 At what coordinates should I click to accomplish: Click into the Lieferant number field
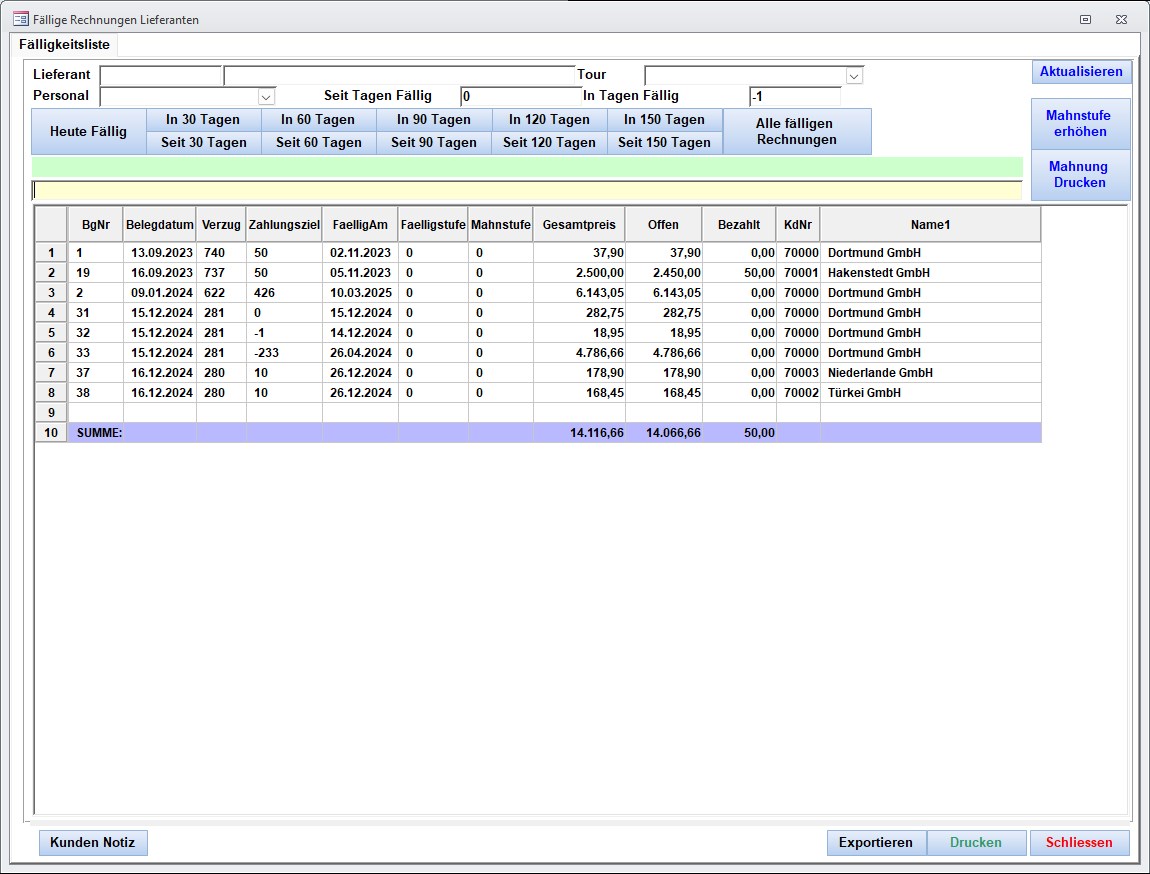160,76
